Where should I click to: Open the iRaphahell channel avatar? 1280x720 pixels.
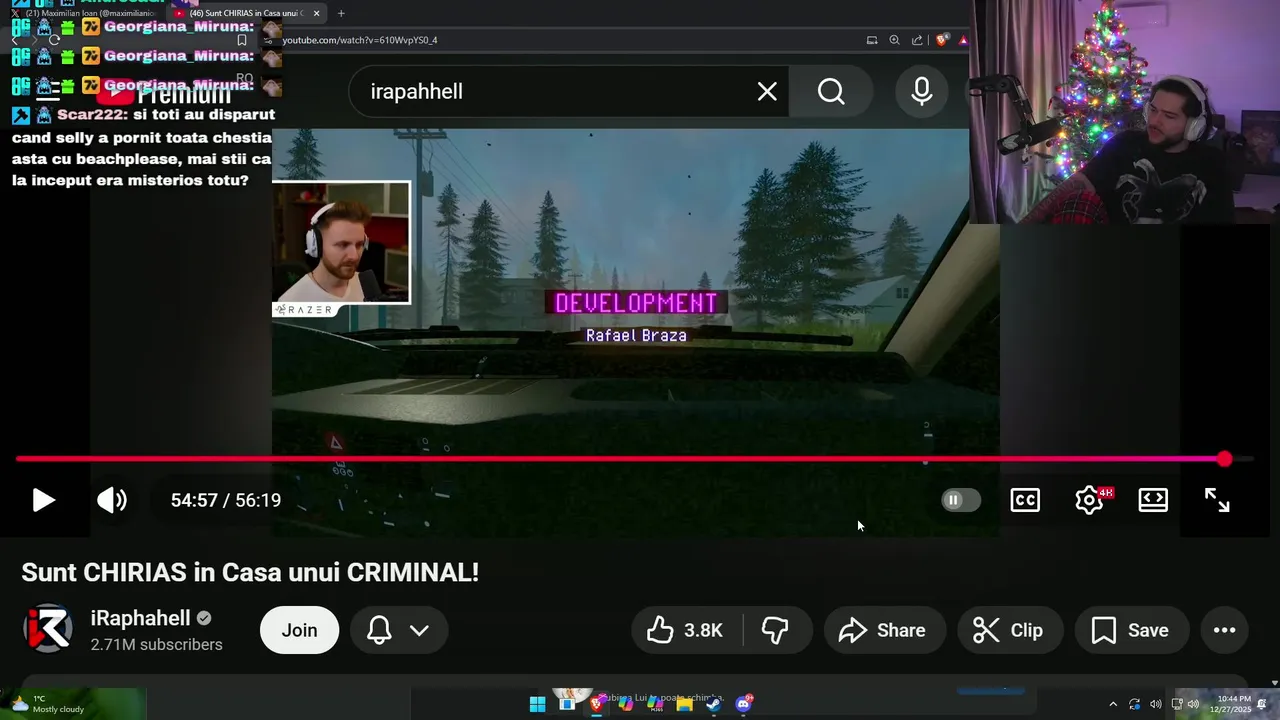pyautogui.click(x=47, y=629)
